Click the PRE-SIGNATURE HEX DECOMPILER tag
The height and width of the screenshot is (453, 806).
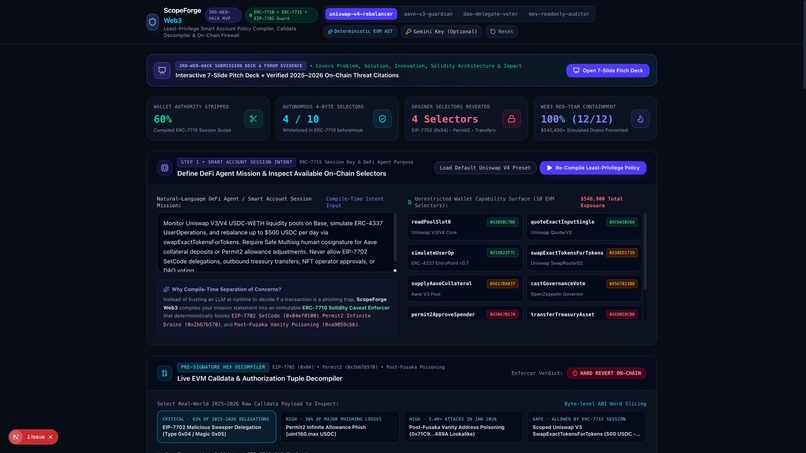coord(223,367)
